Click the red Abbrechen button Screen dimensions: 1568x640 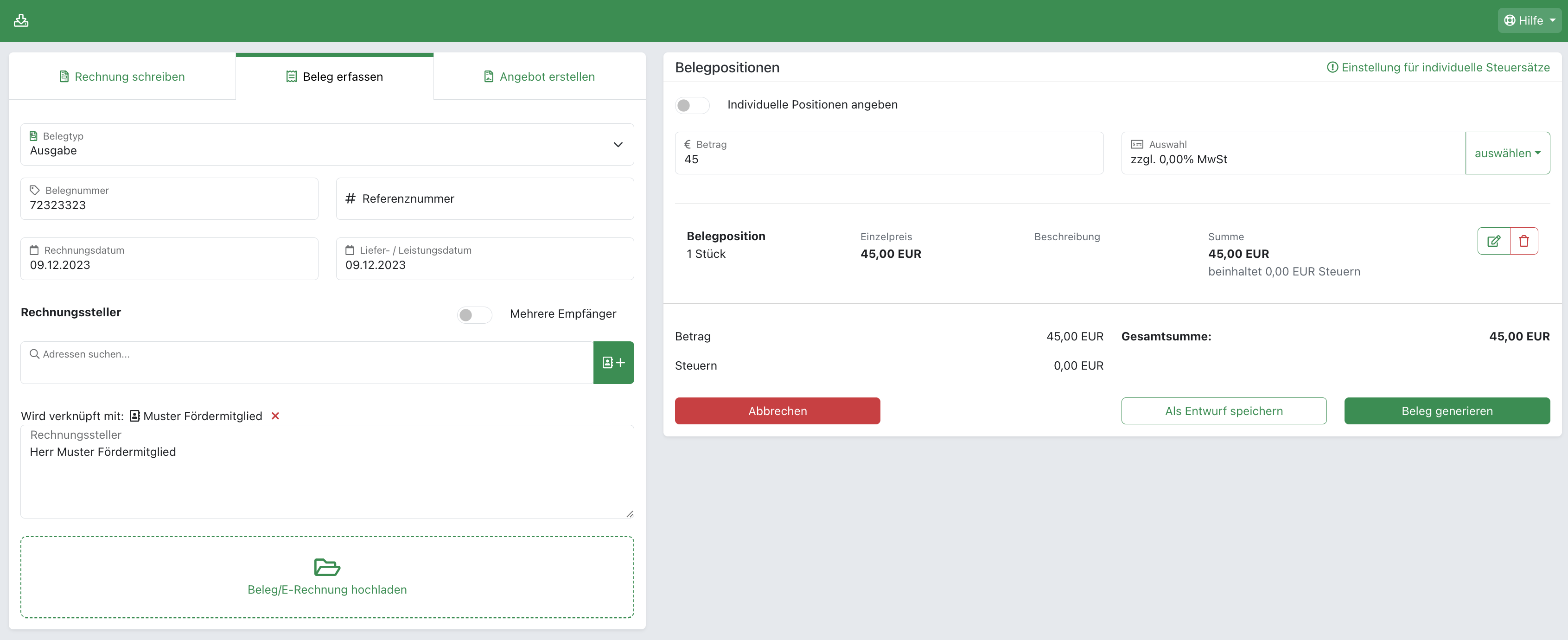coord(778,411)
